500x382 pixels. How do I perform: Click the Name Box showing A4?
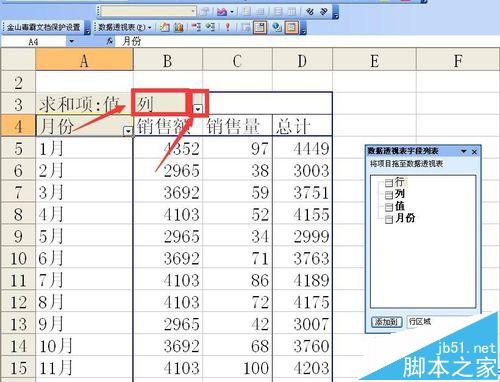pyautogui.click(x=33, y=42)
